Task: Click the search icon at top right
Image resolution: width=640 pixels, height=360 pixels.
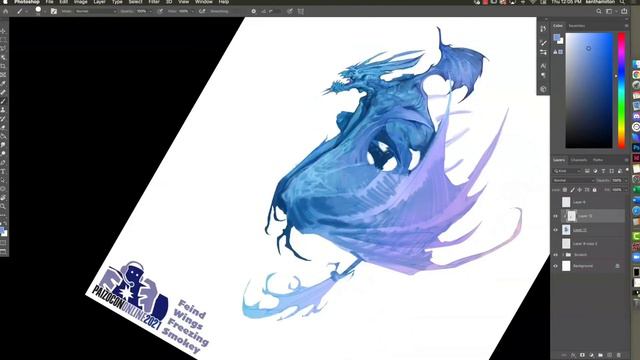Action: click(599, 11)
